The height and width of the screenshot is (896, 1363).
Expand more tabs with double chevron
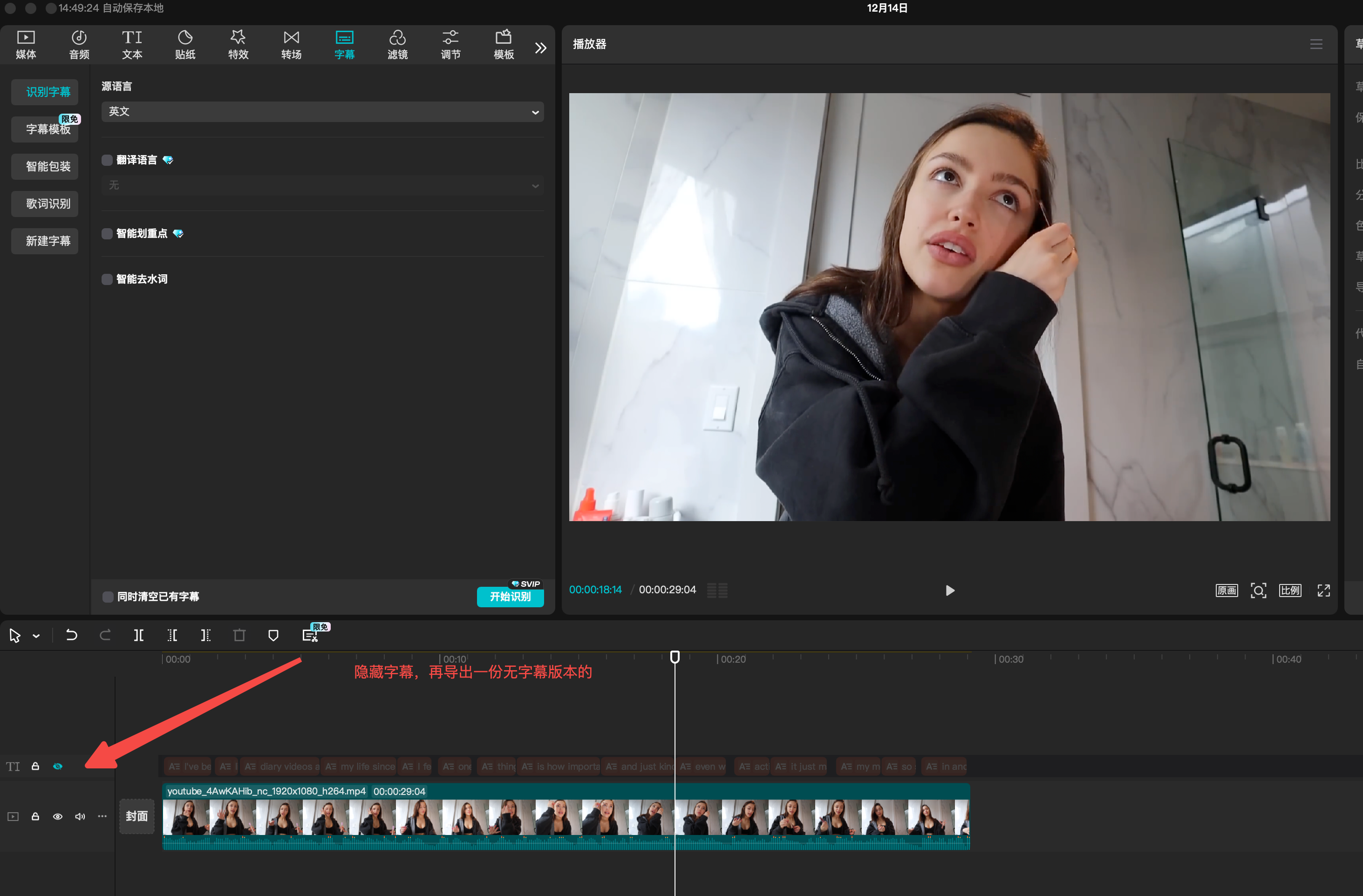click(x=540, y=48)
